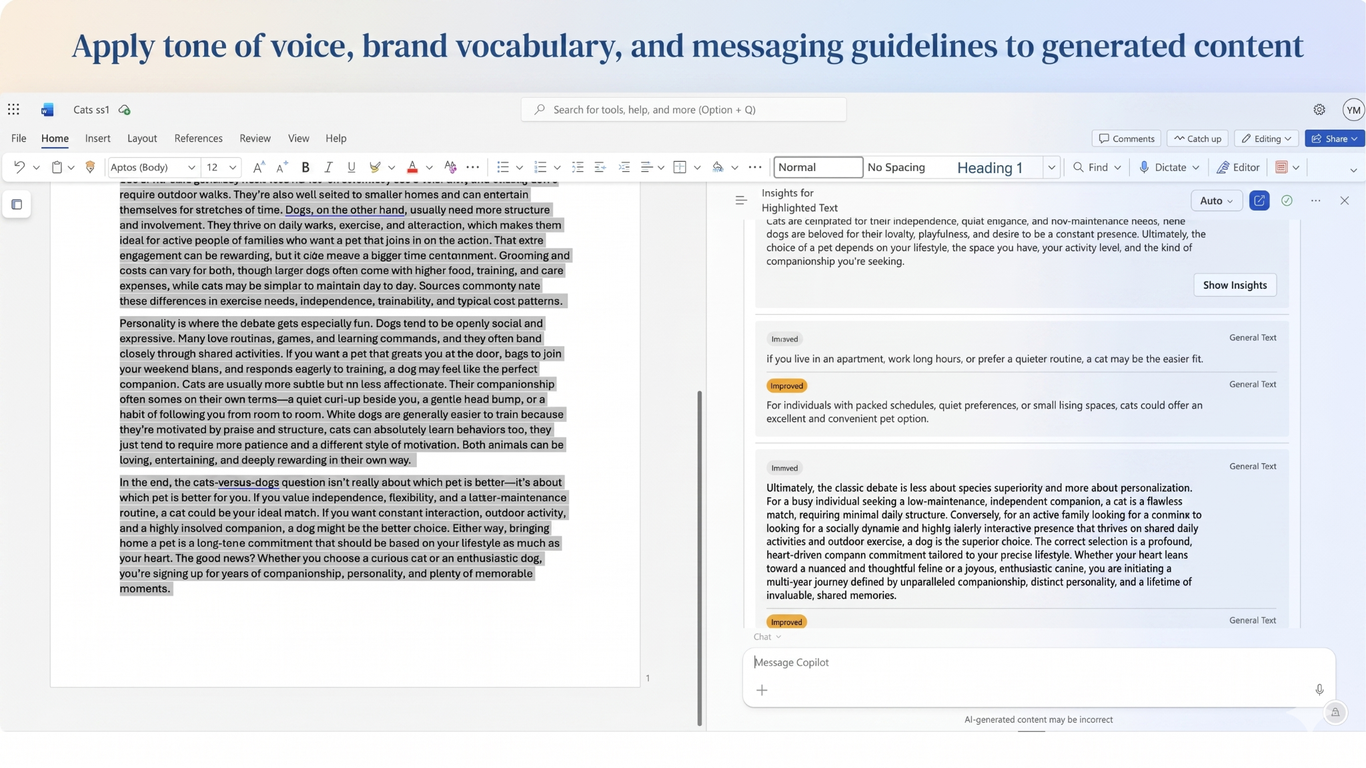The image size is (1366, 768).
Task: Click the Bullets list icon
Action: point(503,167)
